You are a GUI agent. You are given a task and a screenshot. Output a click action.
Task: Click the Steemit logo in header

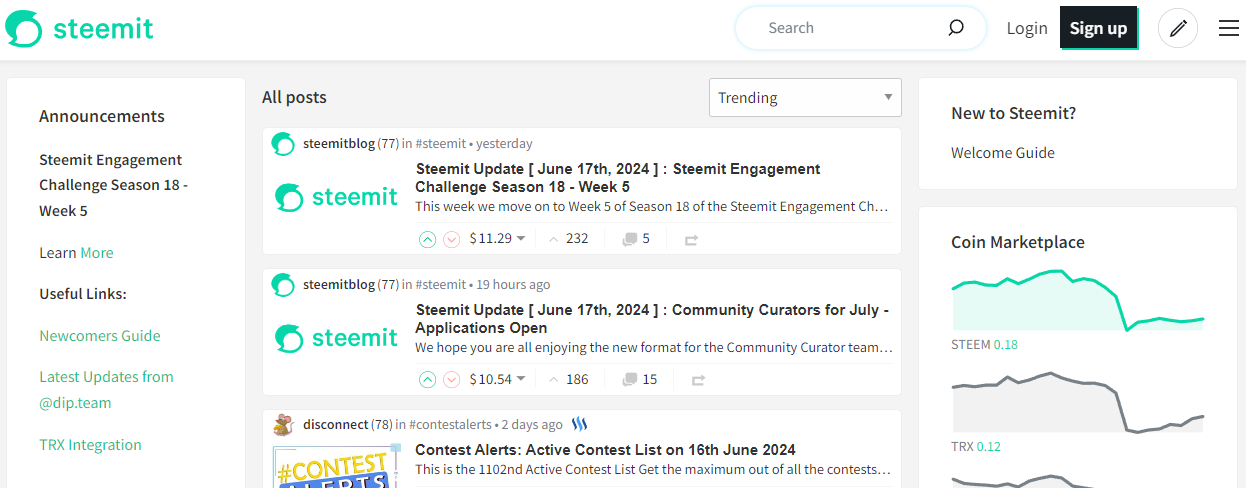[80, 28]
